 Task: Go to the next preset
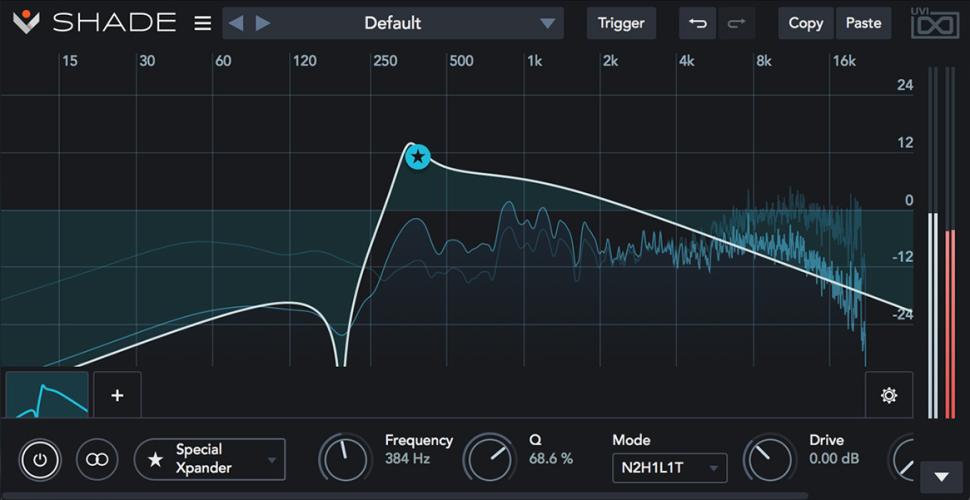coord(263,24)
